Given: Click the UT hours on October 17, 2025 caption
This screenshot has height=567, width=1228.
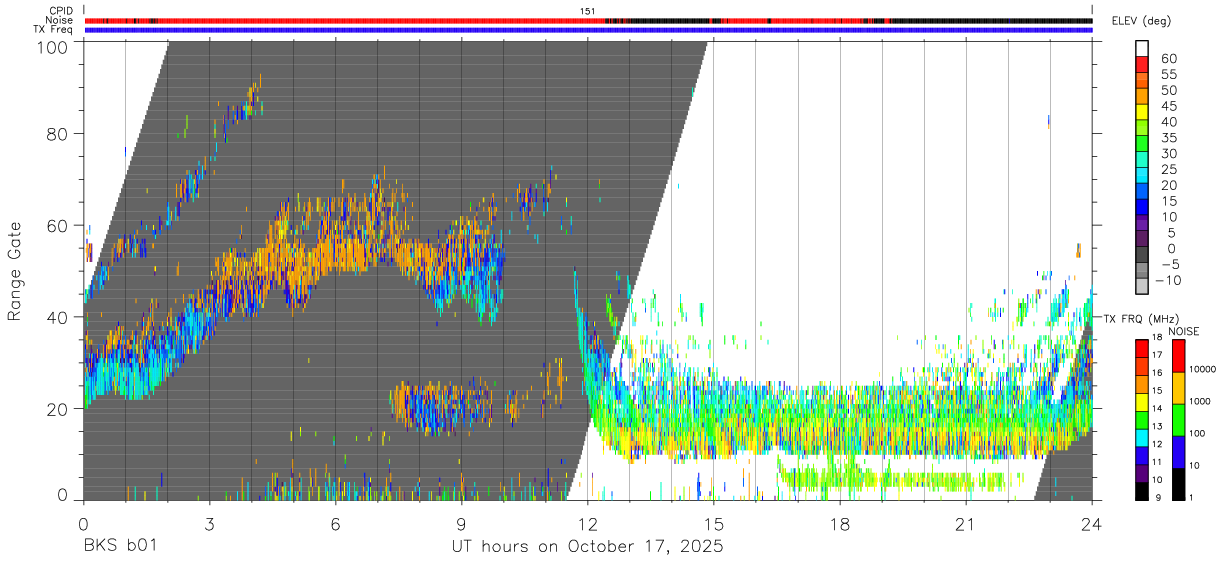Looking at the screenshot, I should click(x=586, y=547).
